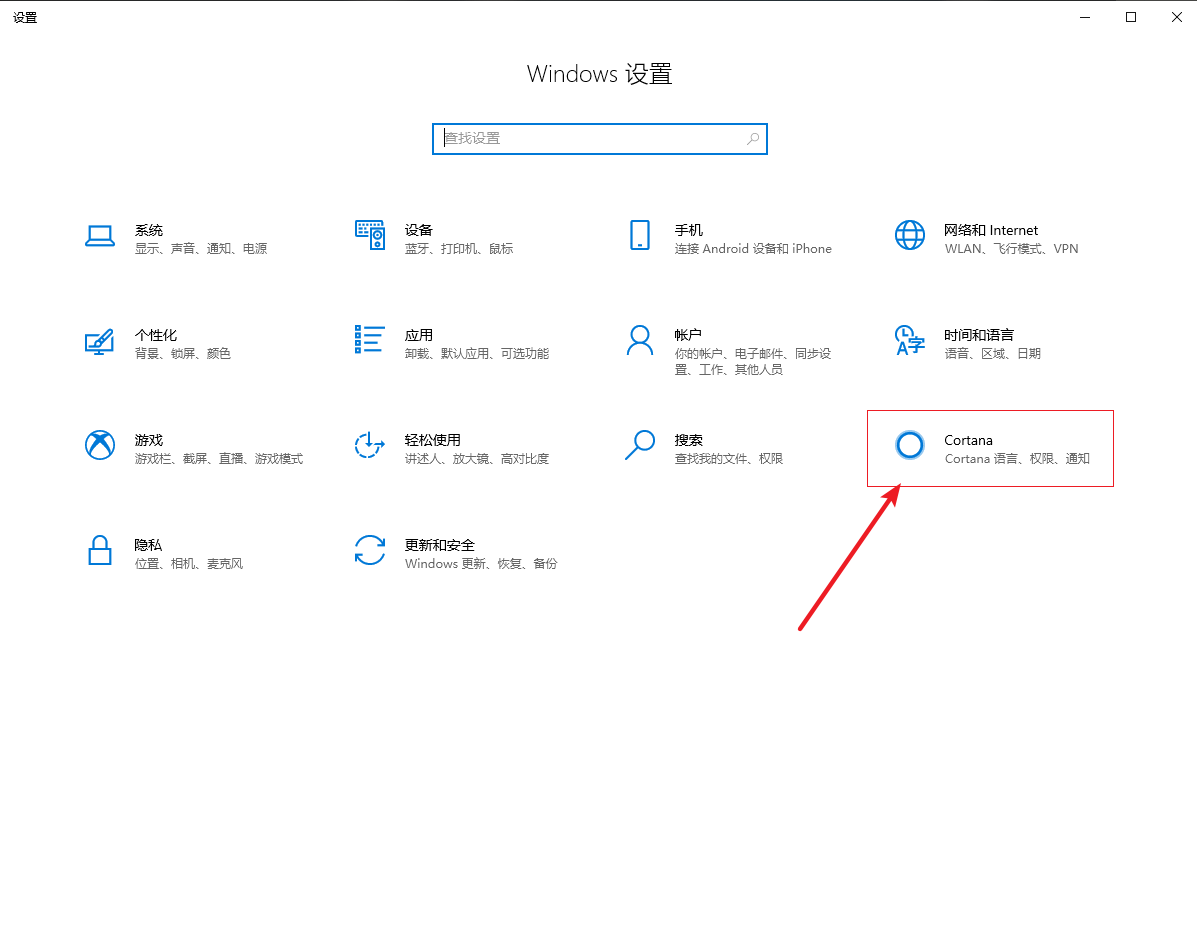
Task: Open the "蓝牙、打印机、鼠标" description link
Action: 459,249
